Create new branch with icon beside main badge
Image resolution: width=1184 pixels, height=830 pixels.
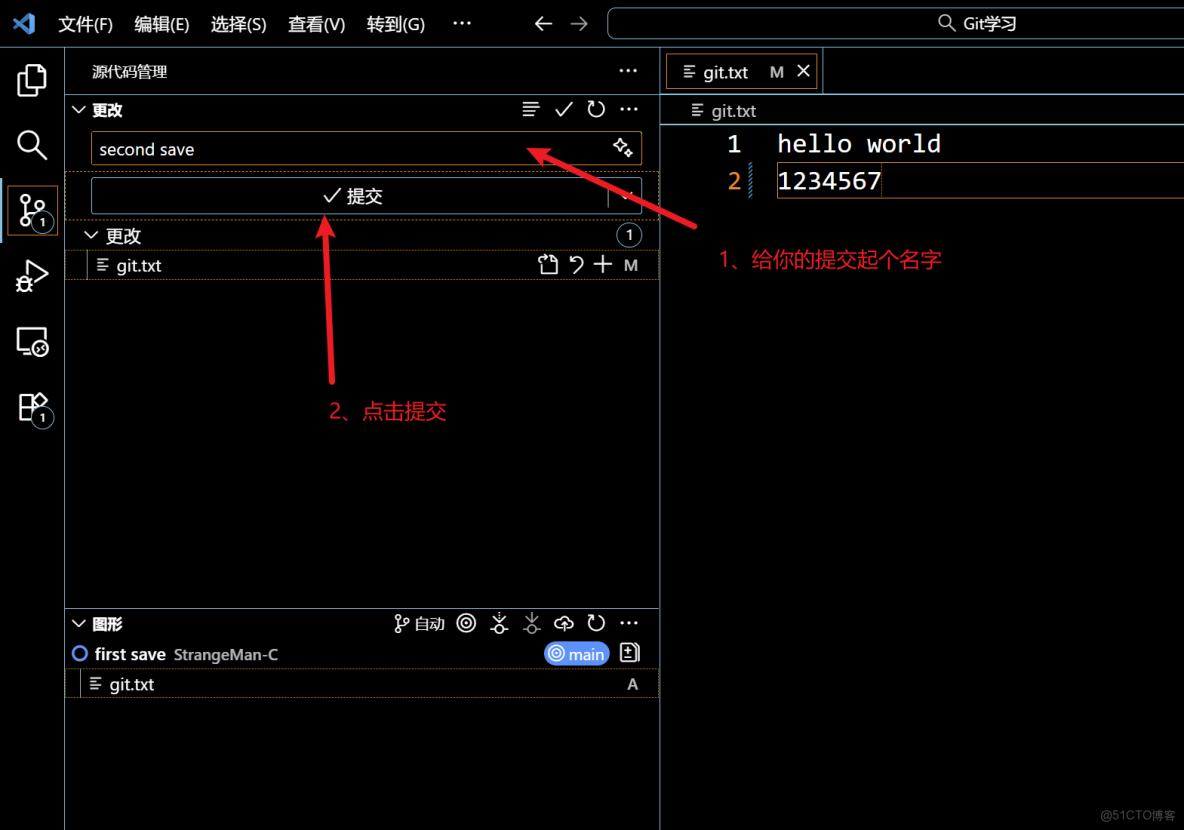pyautogui.click(x=629, y=652)
